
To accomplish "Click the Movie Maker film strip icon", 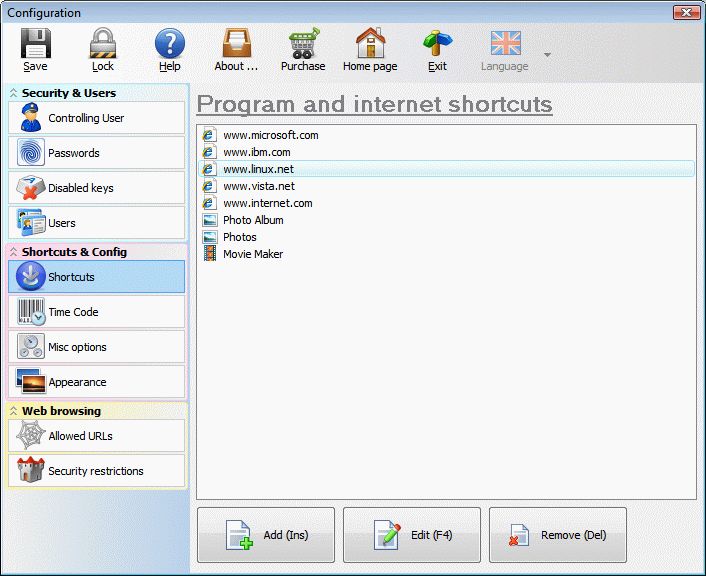I will 209,254.
